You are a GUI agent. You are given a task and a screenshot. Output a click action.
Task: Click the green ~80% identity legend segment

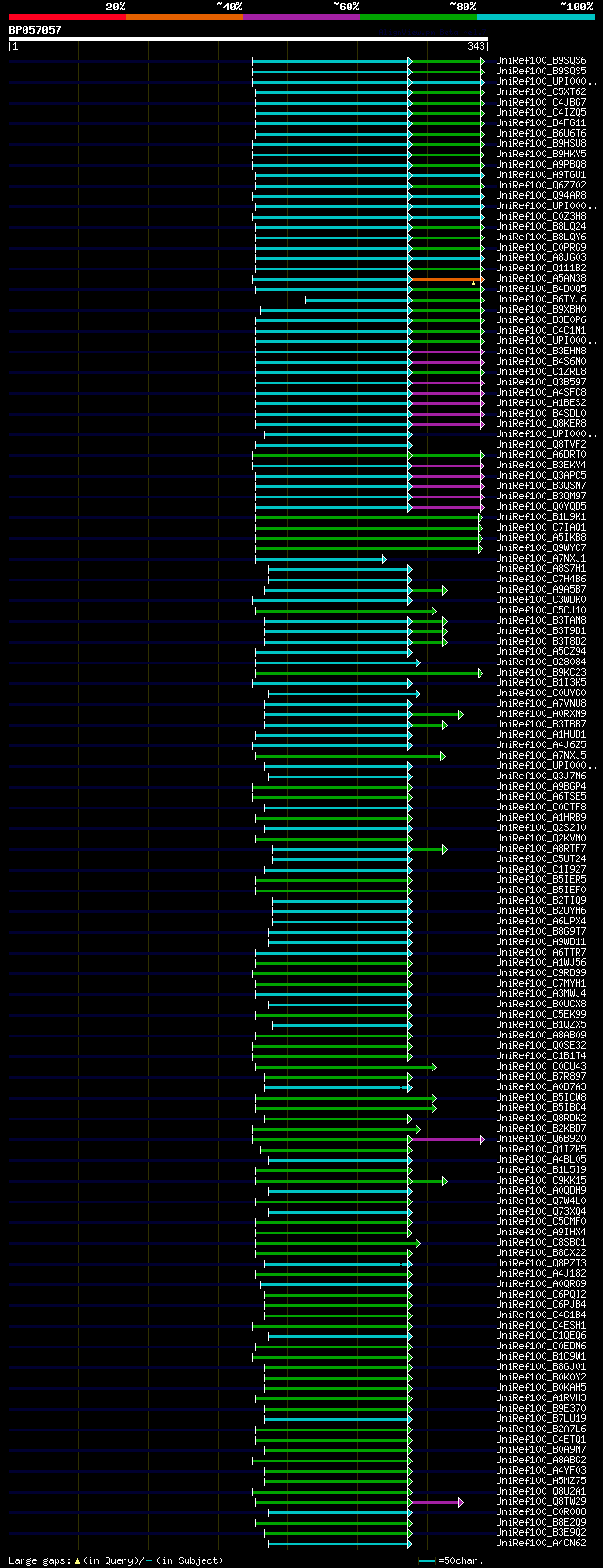[417, 17]
